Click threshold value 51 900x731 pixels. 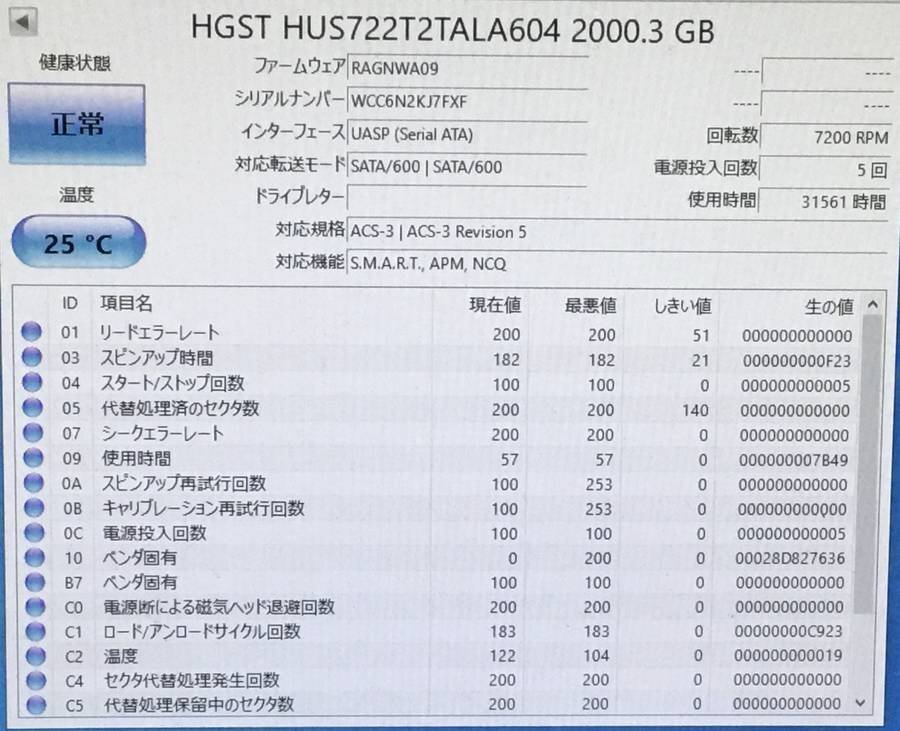pos(701,335)
